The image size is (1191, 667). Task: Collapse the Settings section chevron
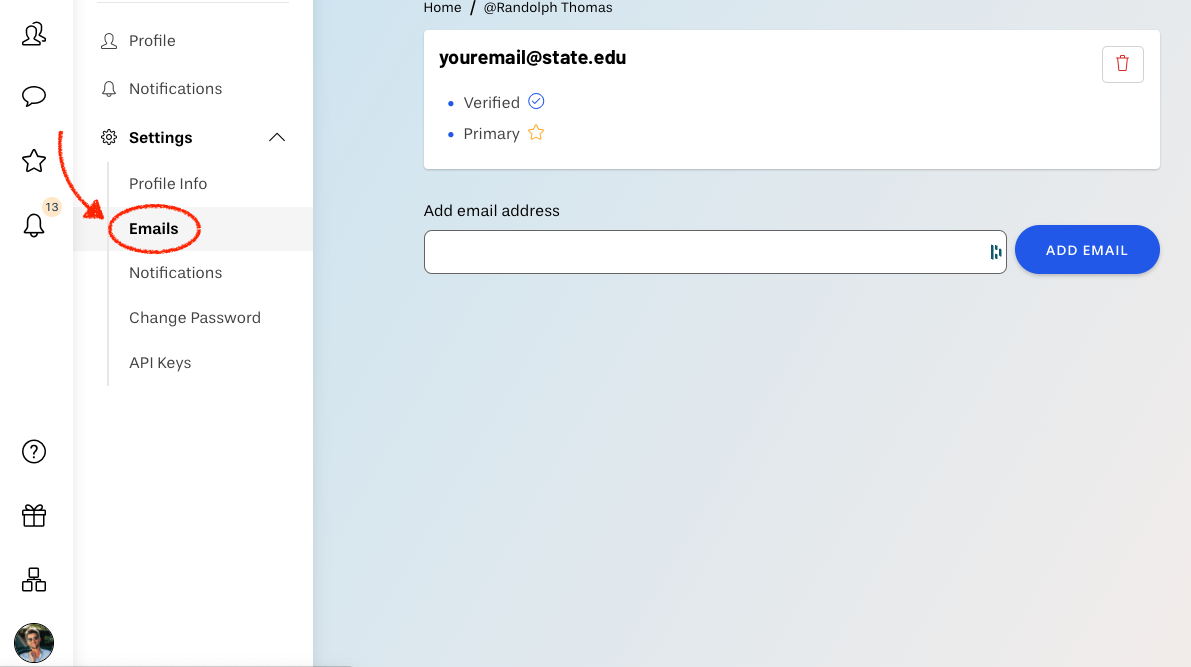277,138
